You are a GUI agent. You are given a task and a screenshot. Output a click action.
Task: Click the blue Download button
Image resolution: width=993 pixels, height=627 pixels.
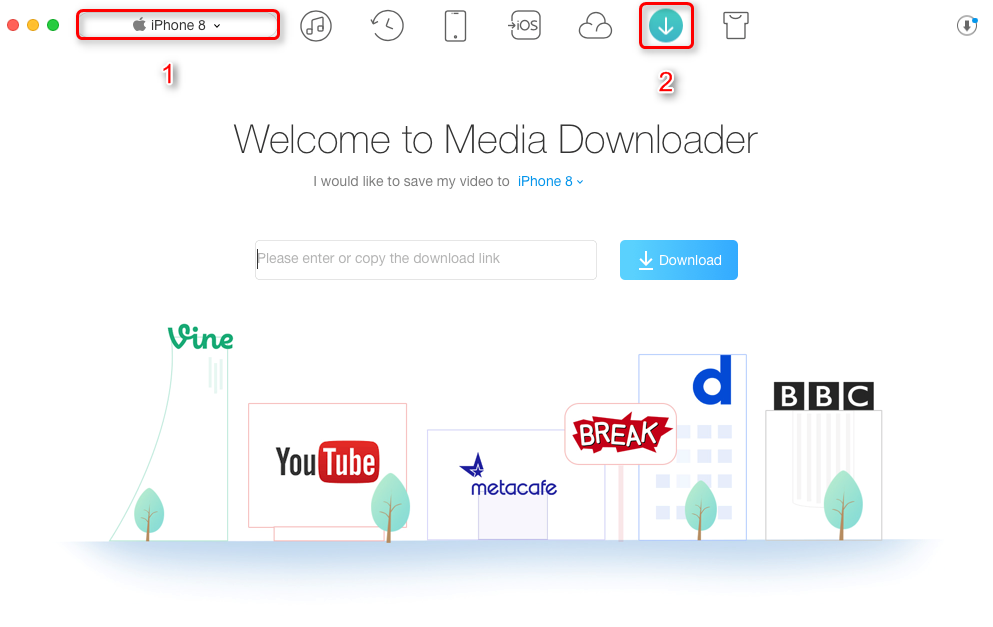pyautogui.click(x=679, y=260)
